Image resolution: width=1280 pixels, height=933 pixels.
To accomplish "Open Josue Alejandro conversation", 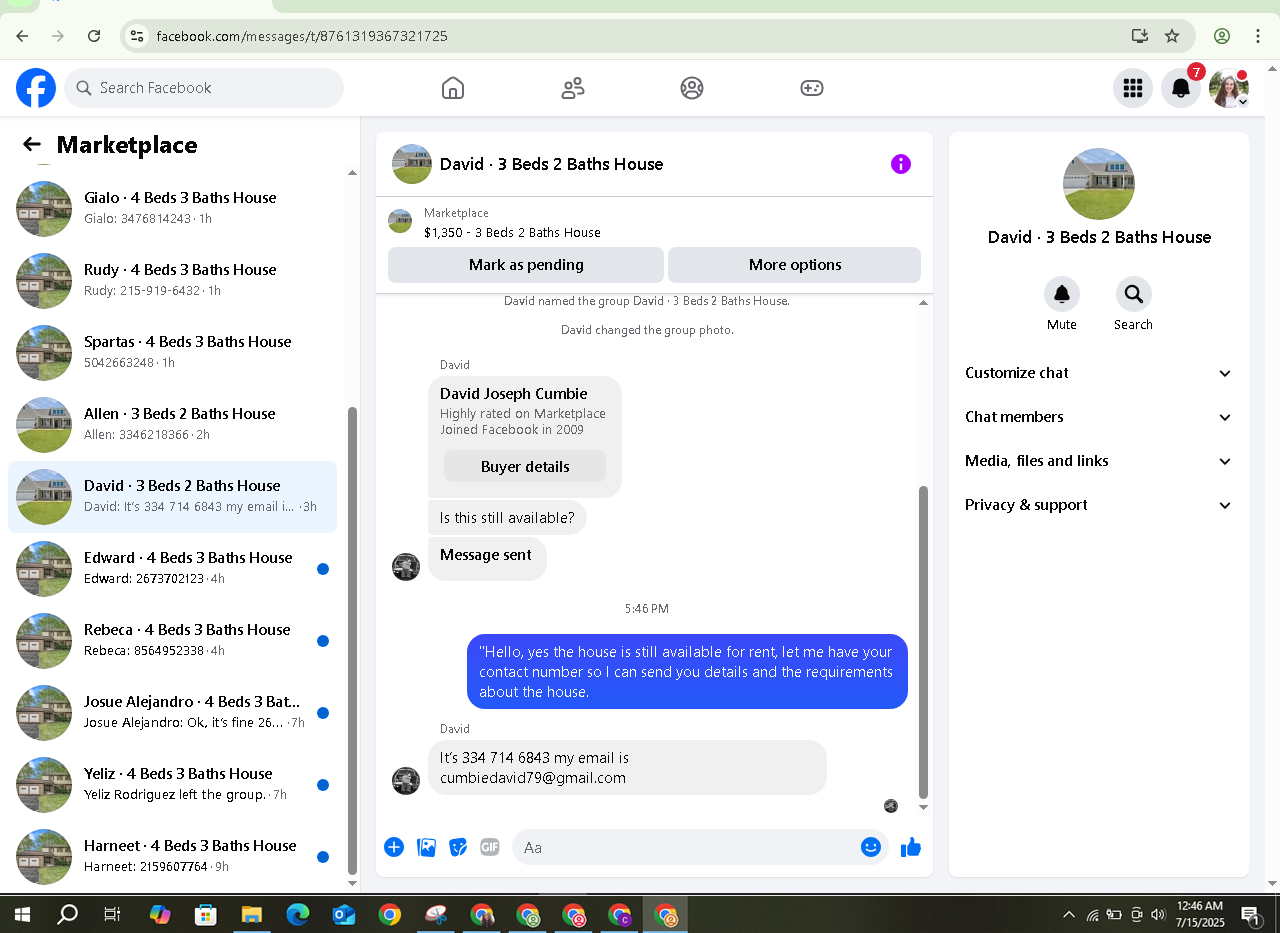I will [172, 713].
